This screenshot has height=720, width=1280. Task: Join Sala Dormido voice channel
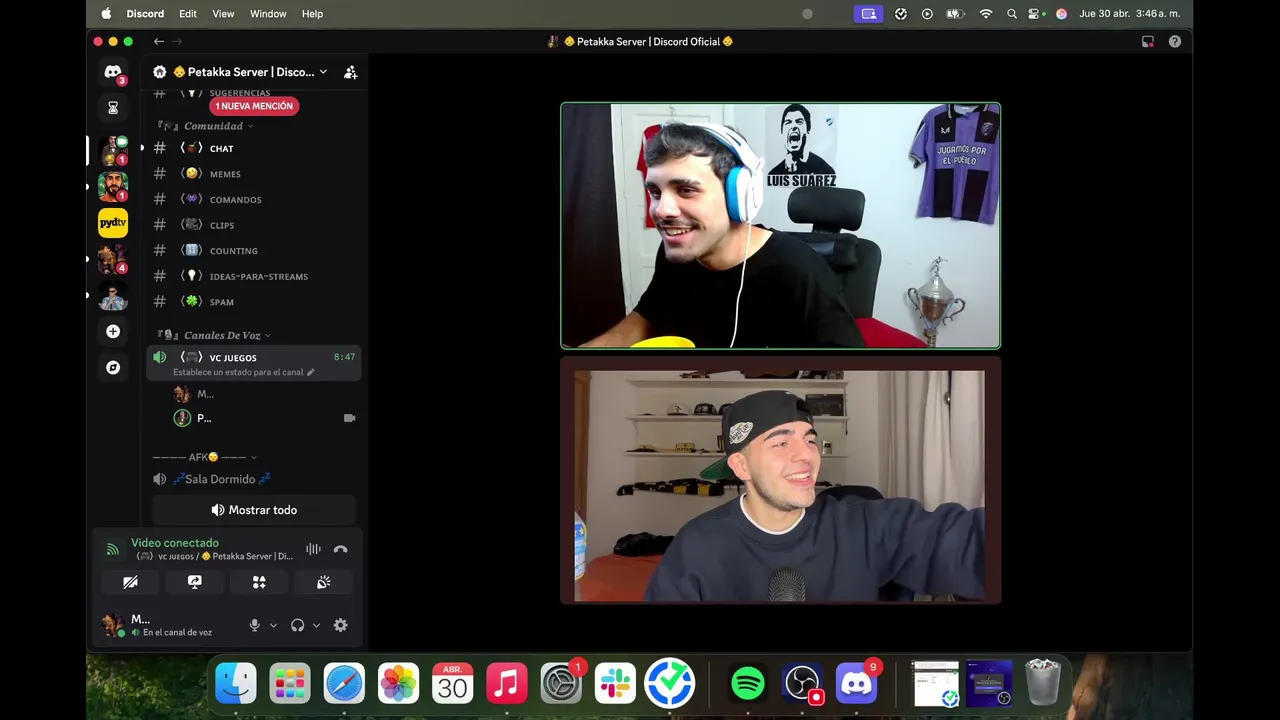[x=254, y=479]
